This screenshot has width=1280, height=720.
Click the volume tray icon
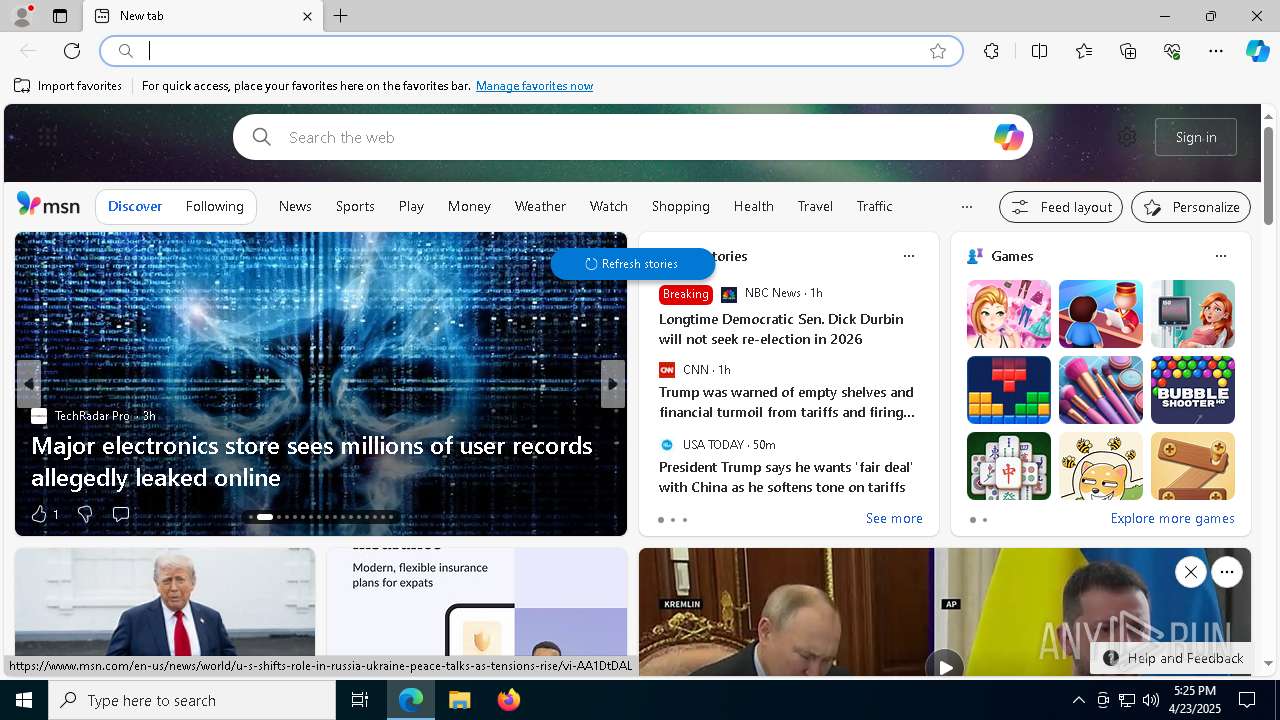tap(1150, 700)
